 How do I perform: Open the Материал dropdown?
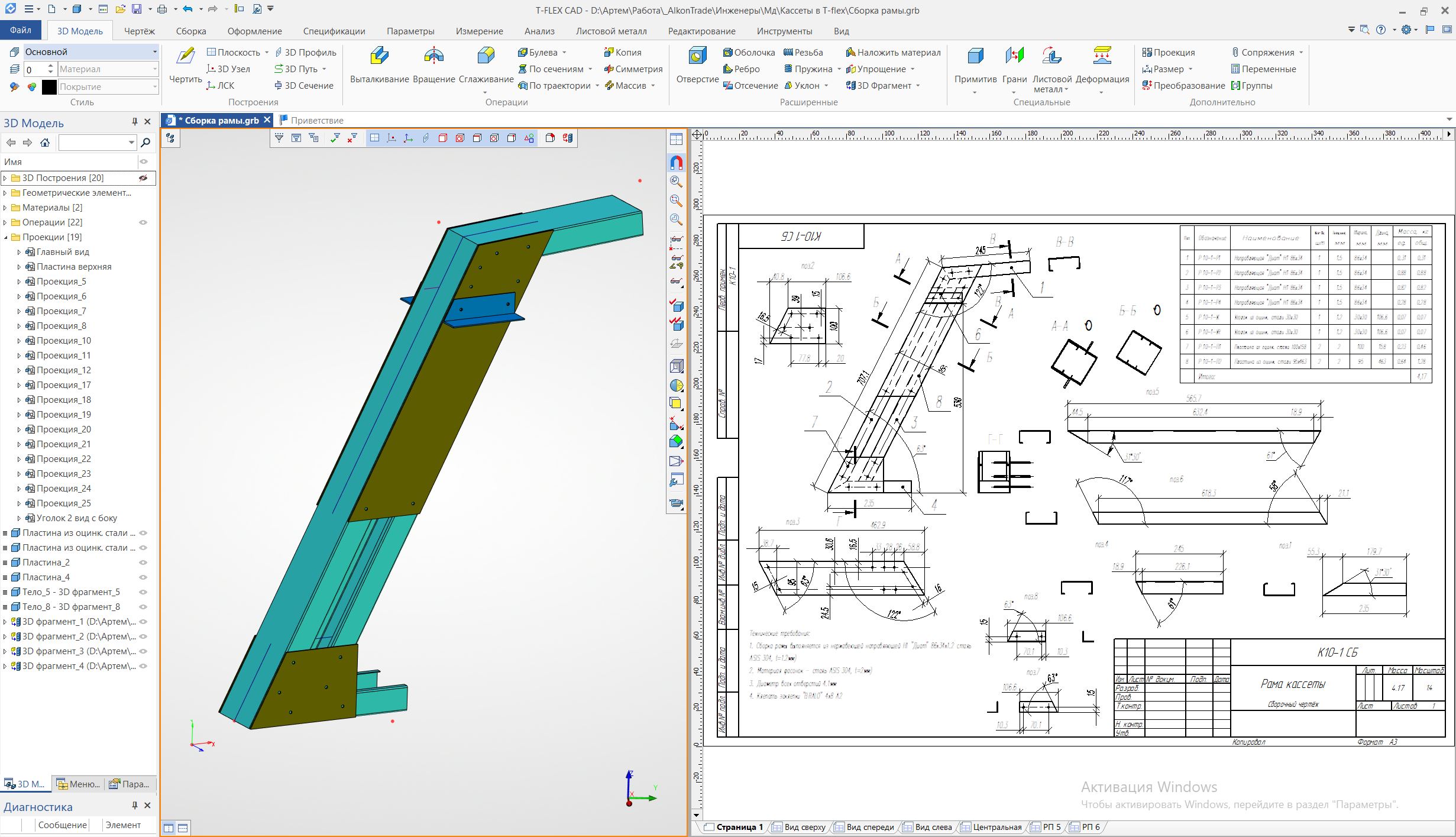coord(155,69)
